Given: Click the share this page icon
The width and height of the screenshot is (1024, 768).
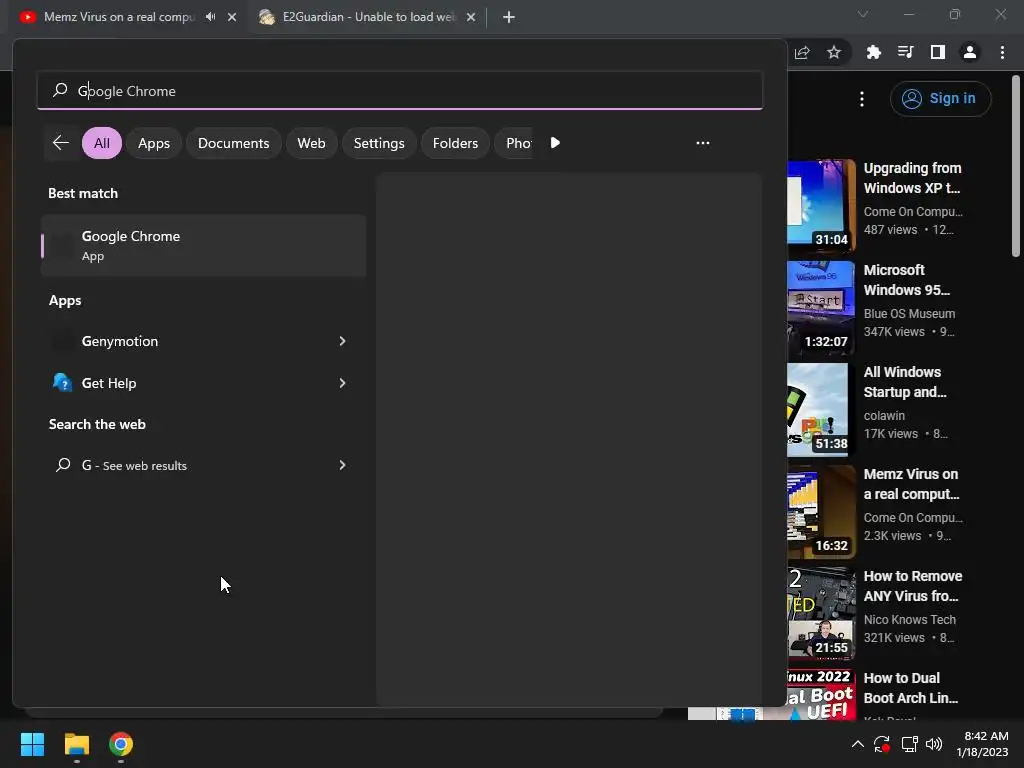Looking at the screenshot, I should coord(803,52).
